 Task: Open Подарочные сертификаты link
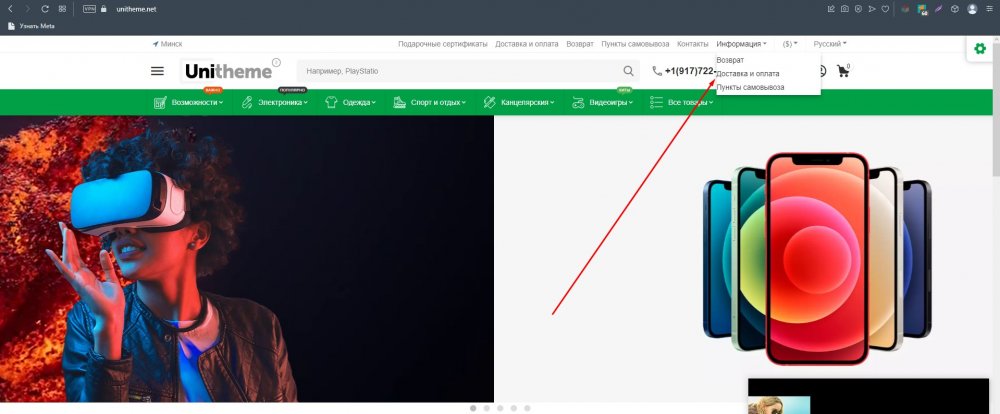point(443,44)
